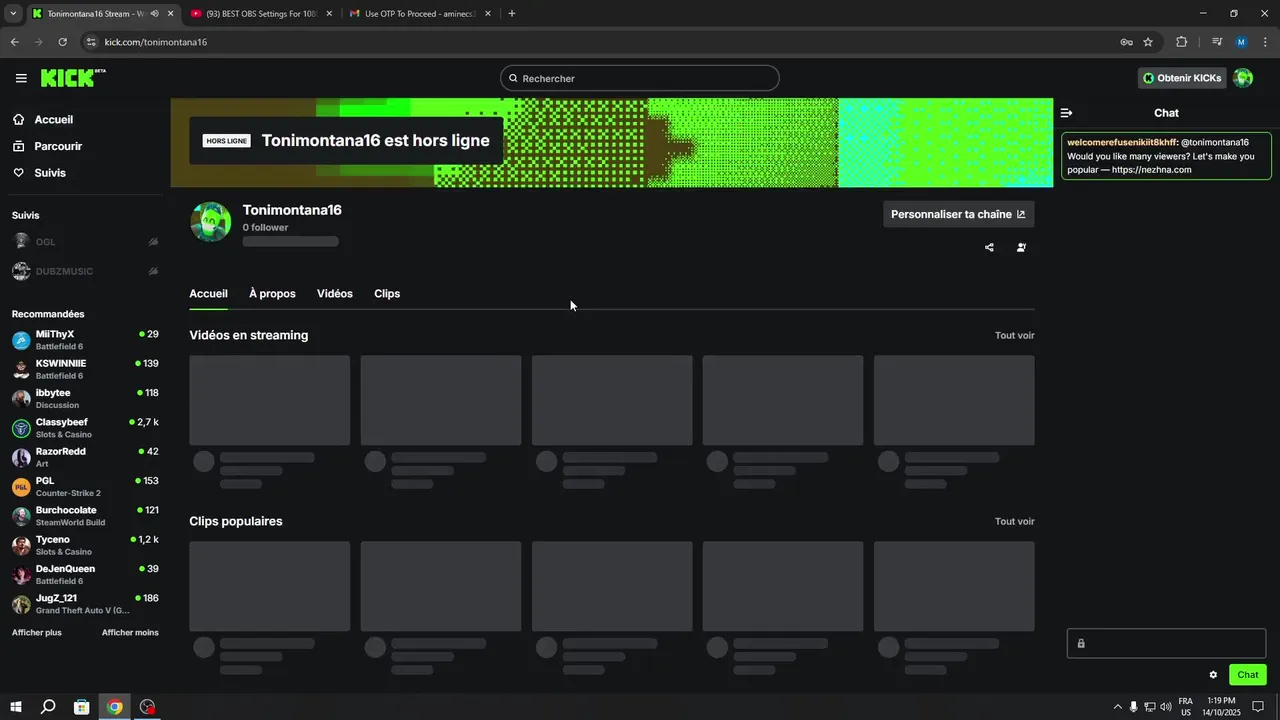The height and width of the screenshot is (720, 1280).
Task: Click Afficher moins to collapse list
Action: pos(130,633)
